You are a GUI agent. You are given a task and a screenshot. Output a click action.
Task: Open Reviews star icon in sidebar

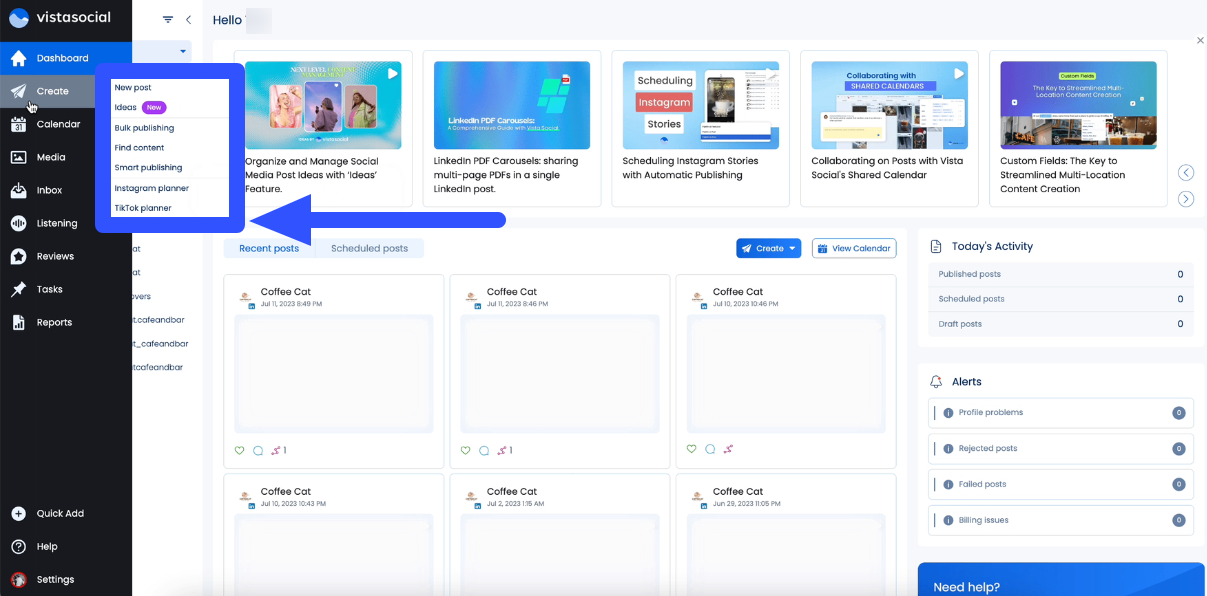point(18,256)
